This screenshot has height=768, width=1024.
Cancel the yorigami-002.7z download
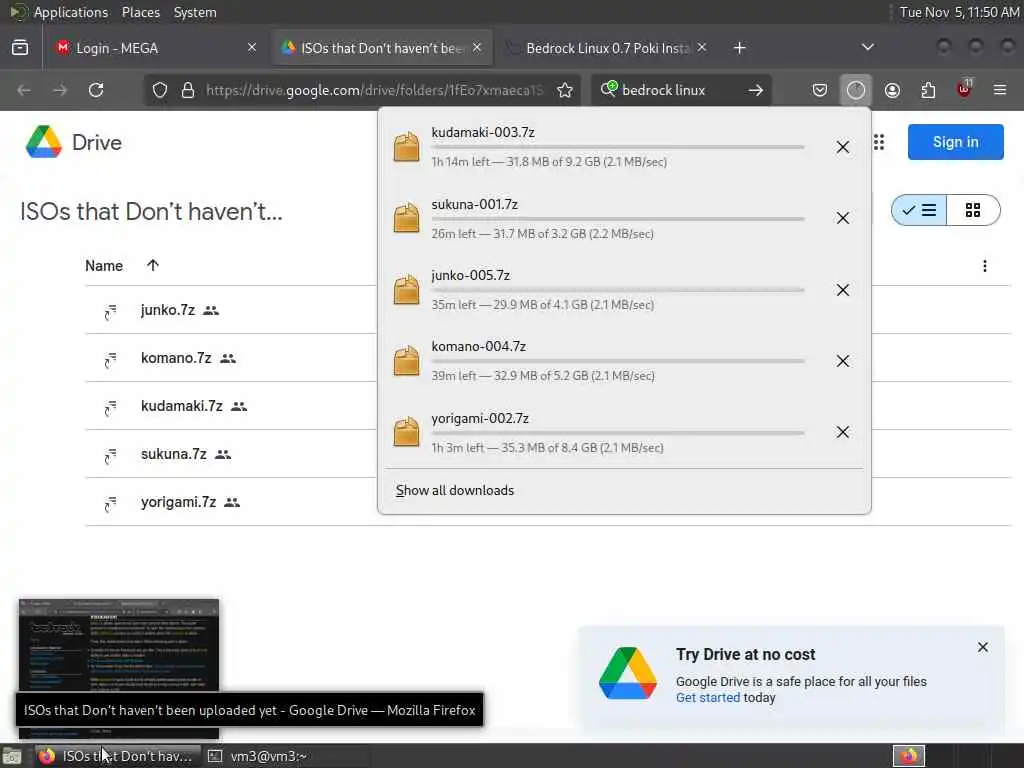842,432
